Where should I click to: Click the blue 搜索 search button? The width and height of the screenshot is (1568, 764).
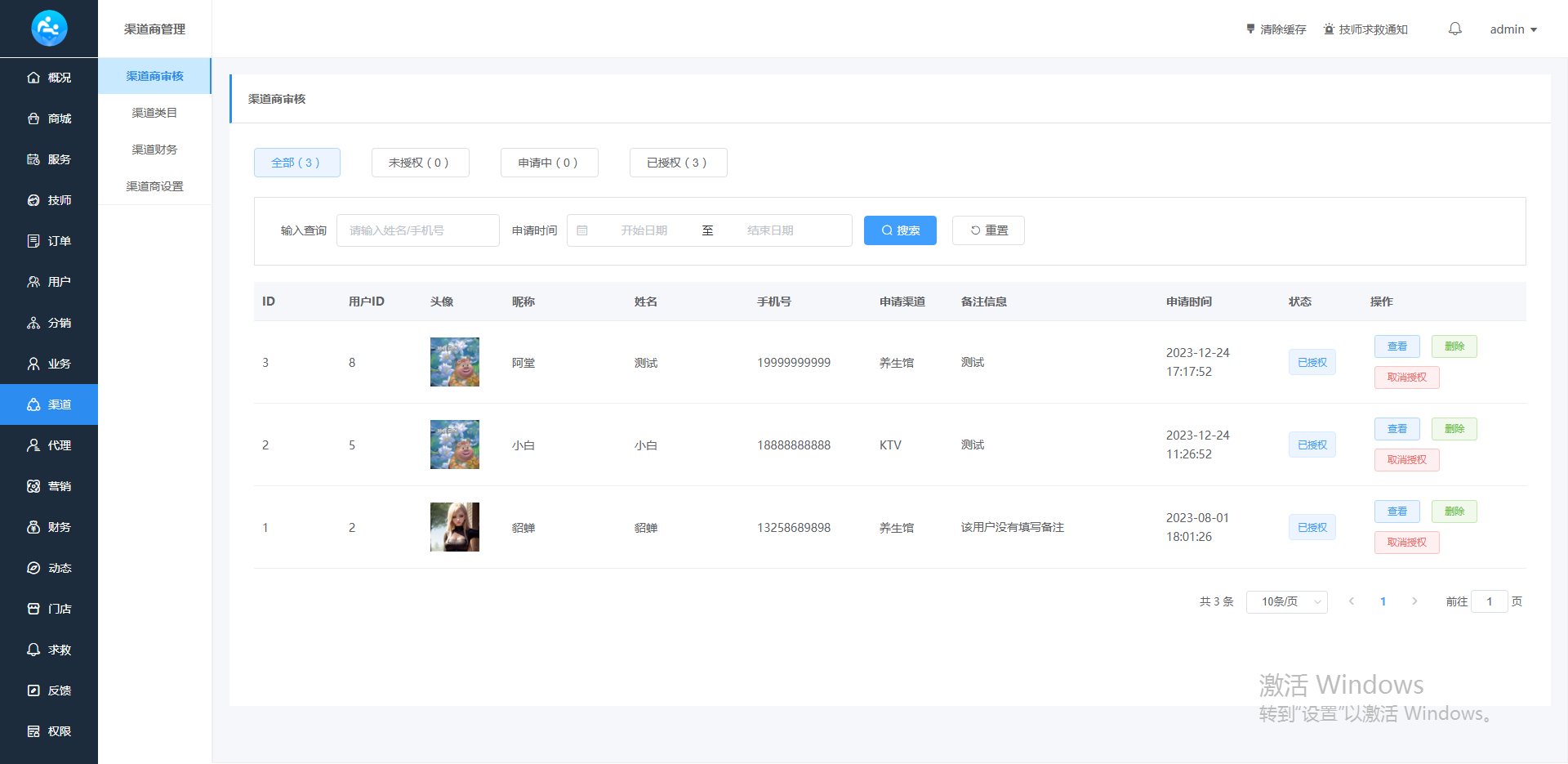point(900,230)
